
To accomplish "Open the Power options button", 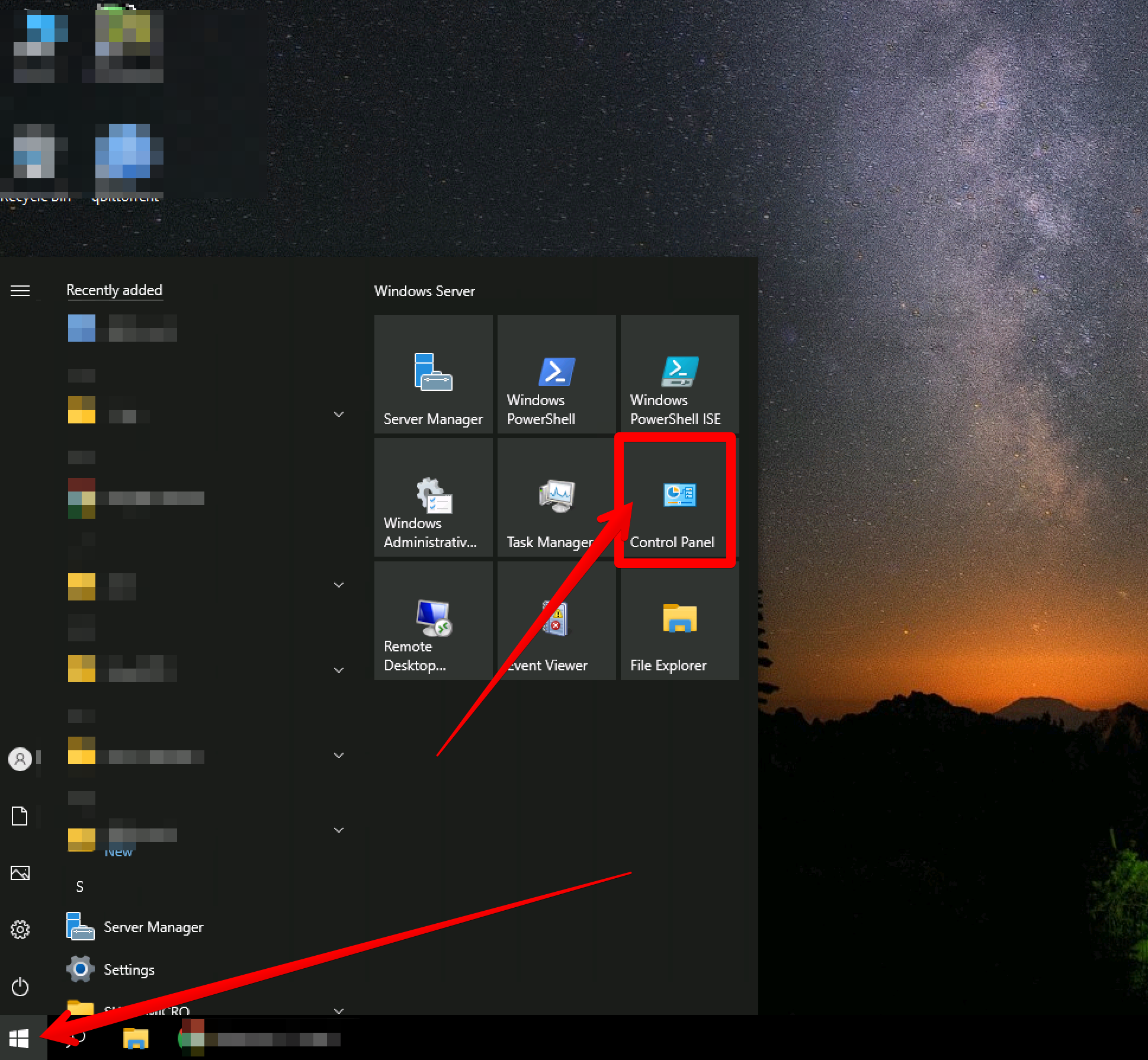I will [20, 987].
